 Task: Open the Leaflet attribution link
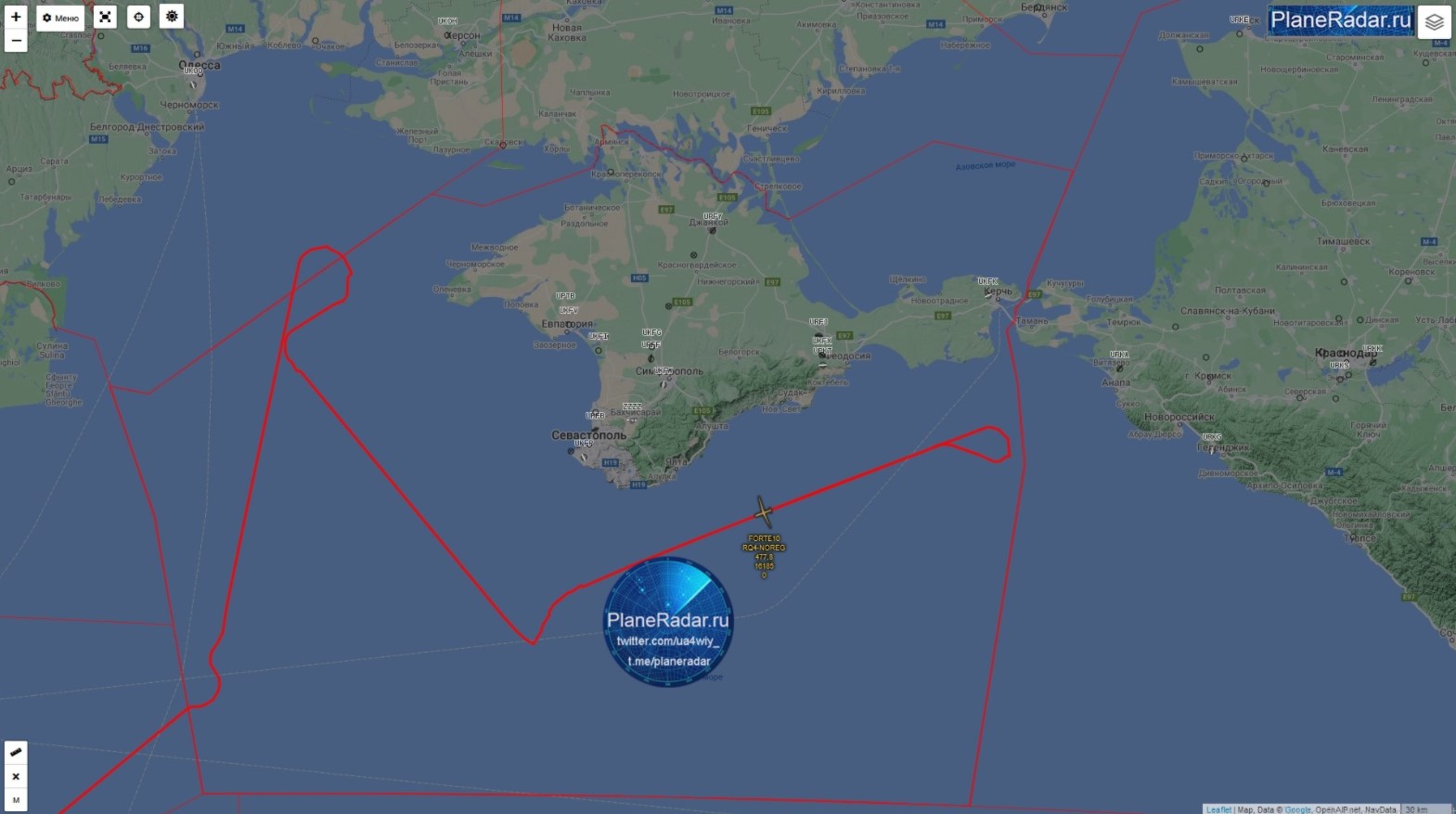pos(1218,809)
